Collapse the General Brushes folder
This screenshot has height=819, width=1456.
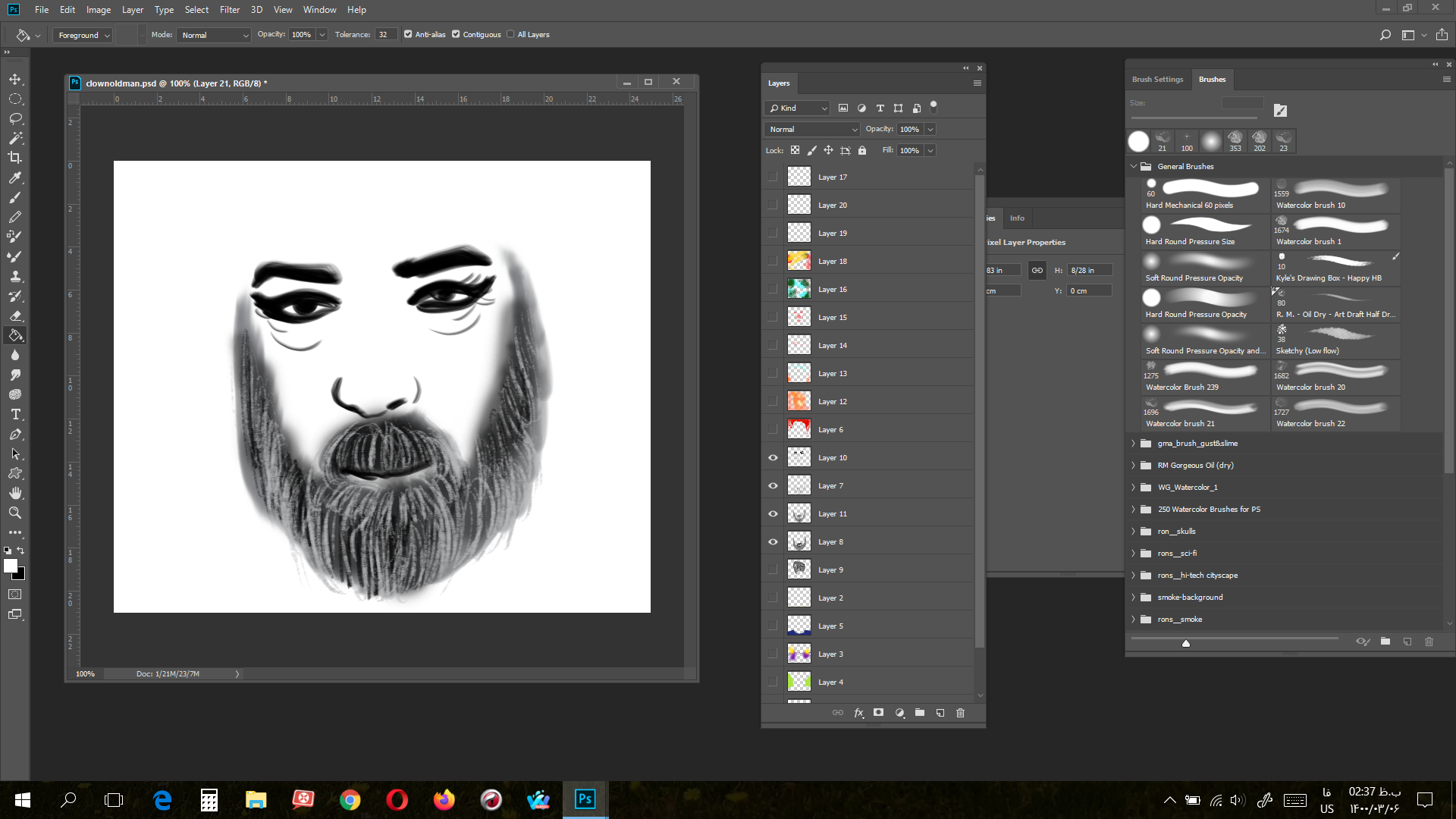tap(1134, 167)
